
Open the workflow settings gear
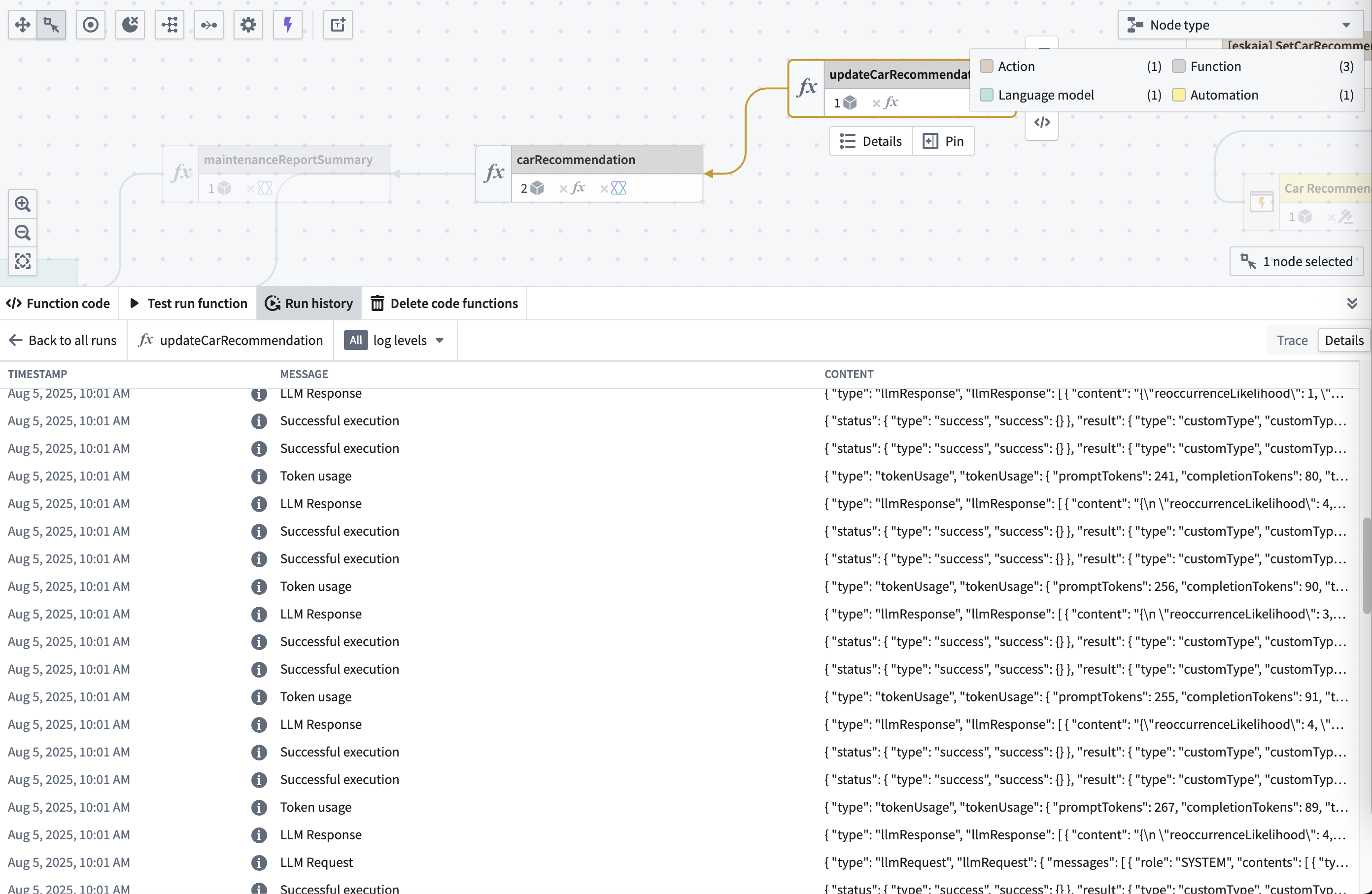(x=248, y=25)
